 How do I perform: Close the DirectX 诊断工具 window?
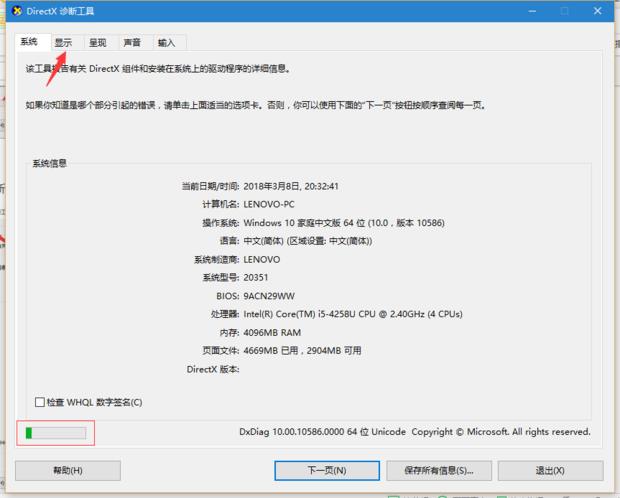(x=597, y=11)
